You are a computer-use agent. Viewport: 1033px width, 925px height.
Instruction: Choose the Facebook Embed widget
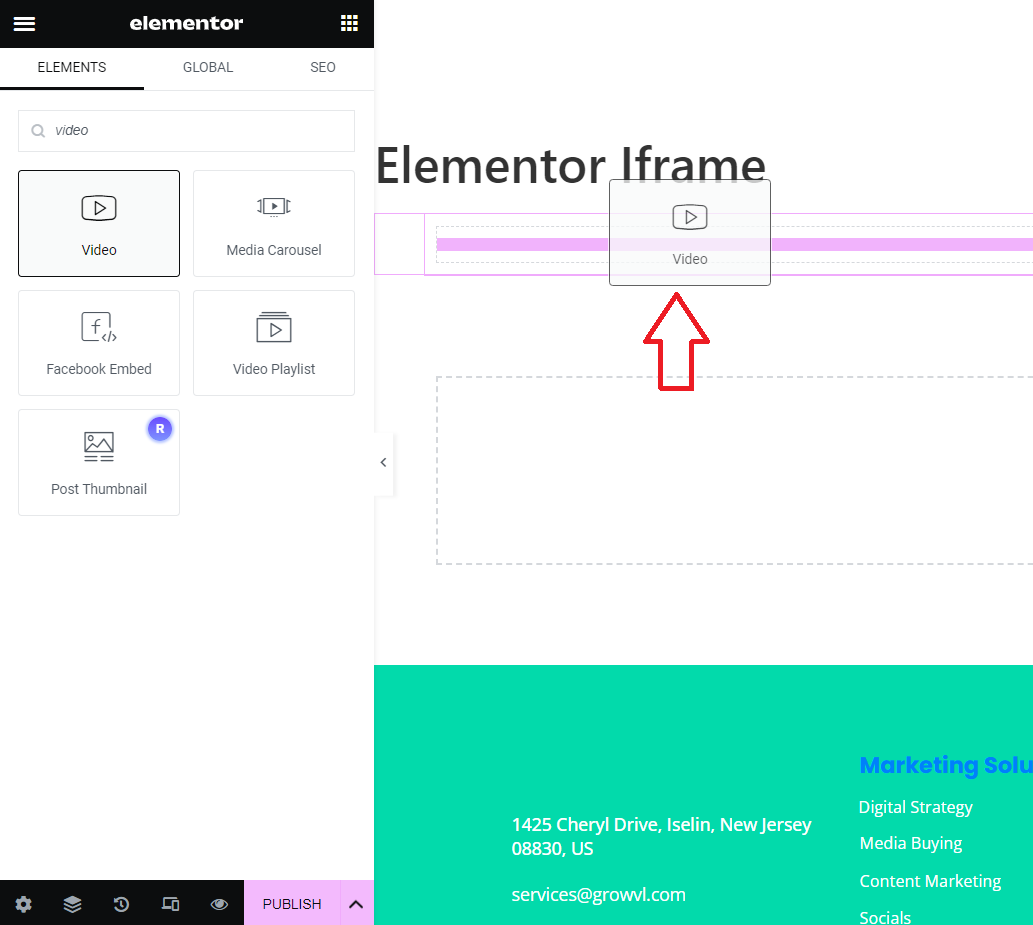tap(98, 343)
